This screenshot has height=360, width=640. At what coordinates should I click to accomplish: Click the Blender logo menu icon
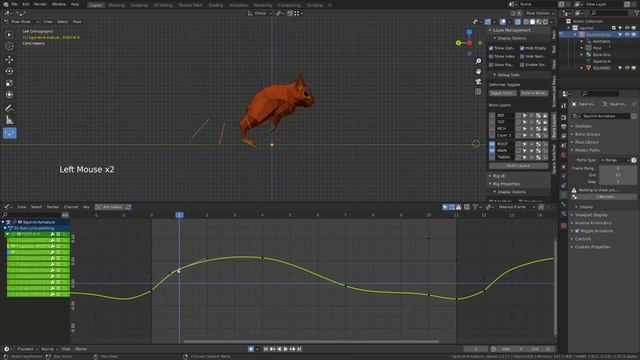coord(6,4)
